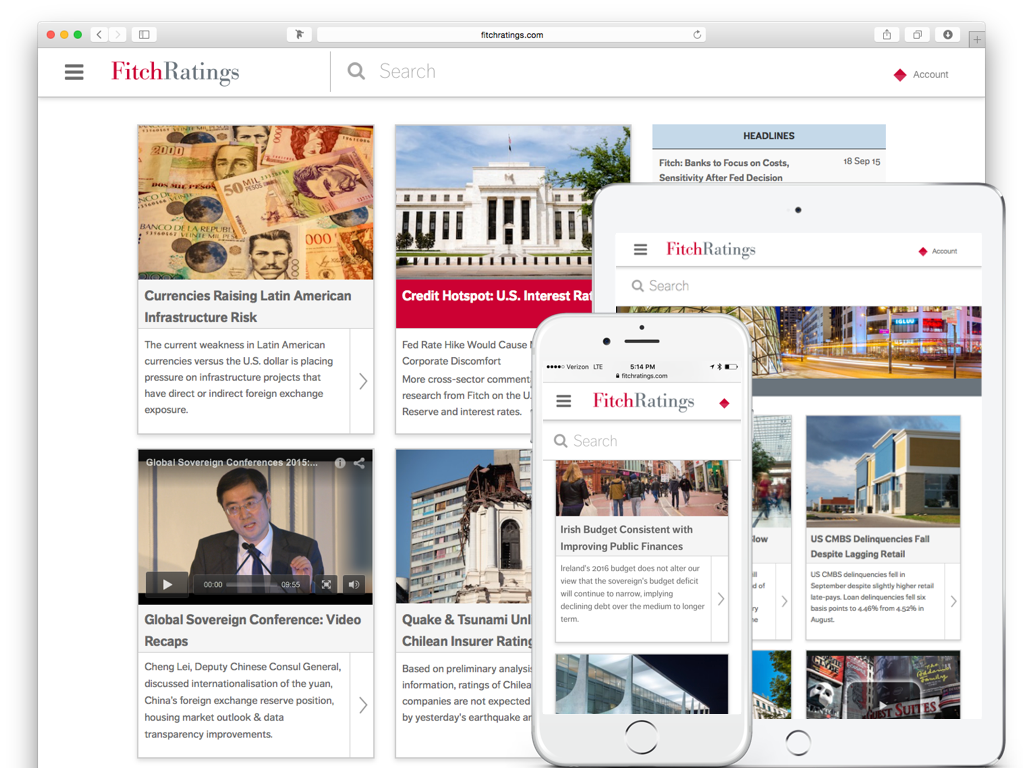Open 'Quake & Tsunami' Chilean Insurer article
Screen dimensions: 1023x768
point(467,630)
